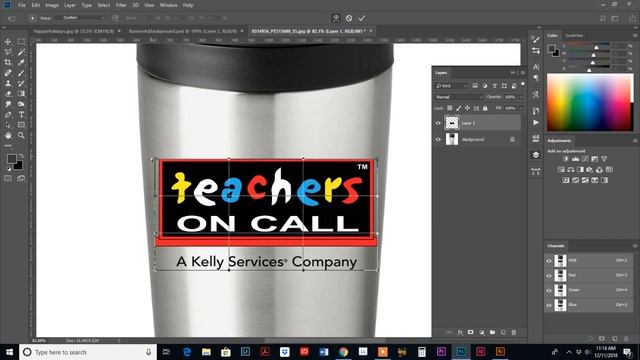Toggle lock all padlock in Layers

(x=485, y=108)
